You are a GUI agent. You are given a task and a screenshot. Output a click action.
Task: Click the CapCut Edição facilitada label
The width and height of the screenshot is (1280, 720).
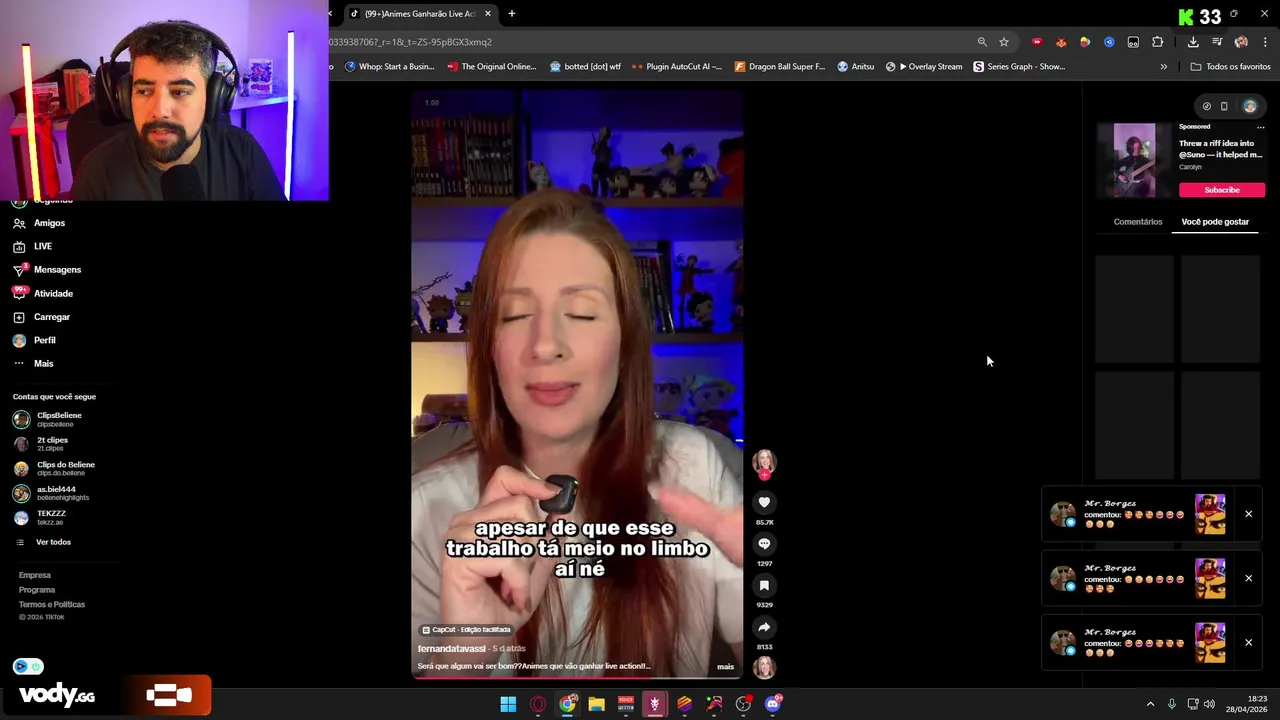[467, 630]
